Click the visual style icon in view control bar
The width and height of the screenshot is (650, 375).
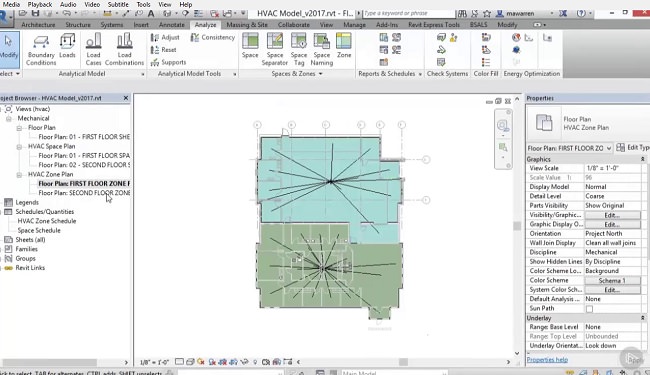[x=190, y=362]
